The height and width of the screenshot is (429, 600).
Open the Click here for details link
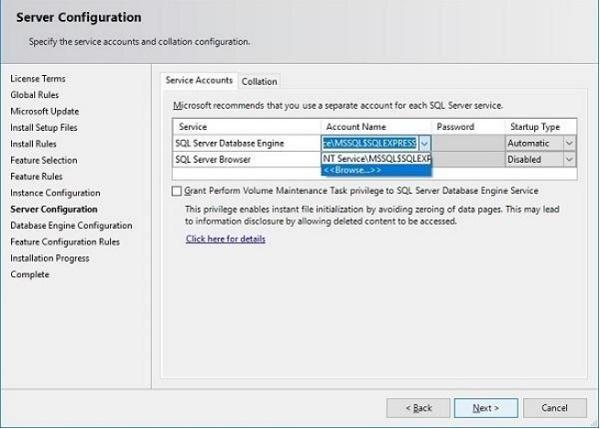click(x=225, y=239)
